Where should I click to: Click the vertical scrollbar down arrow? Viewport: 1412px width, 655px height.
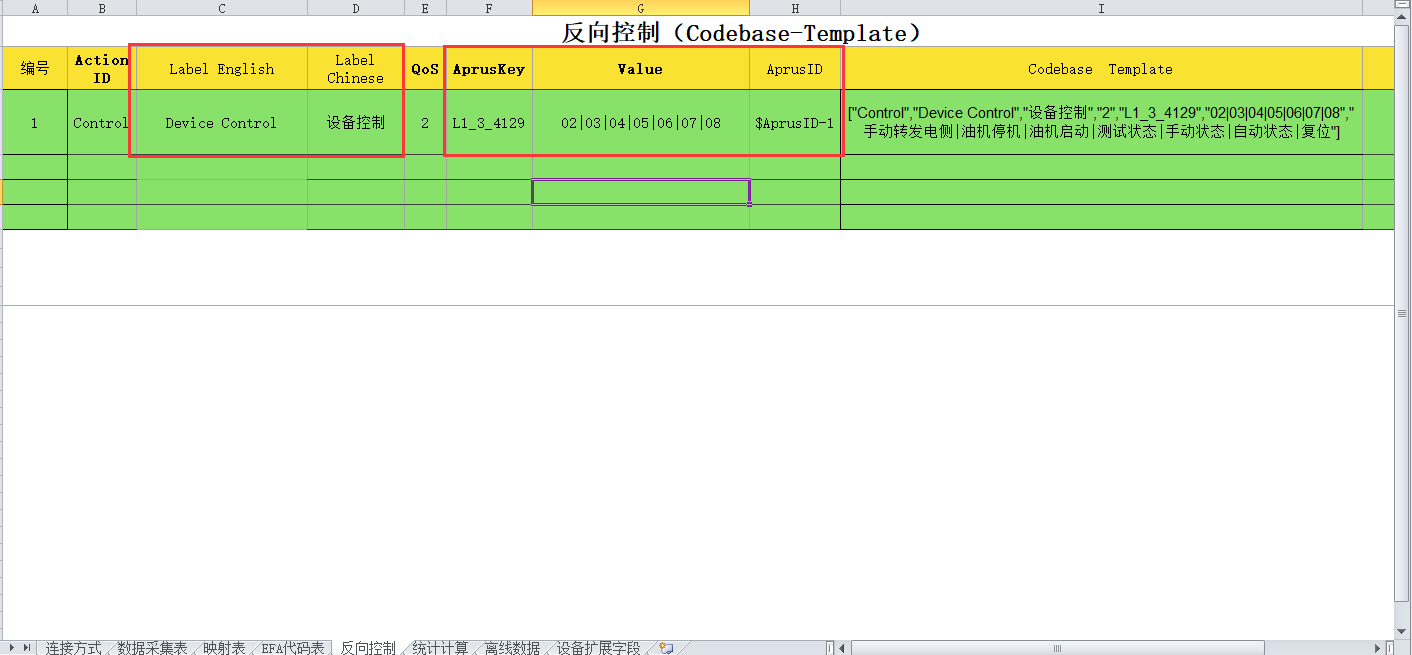[1403, 632]
